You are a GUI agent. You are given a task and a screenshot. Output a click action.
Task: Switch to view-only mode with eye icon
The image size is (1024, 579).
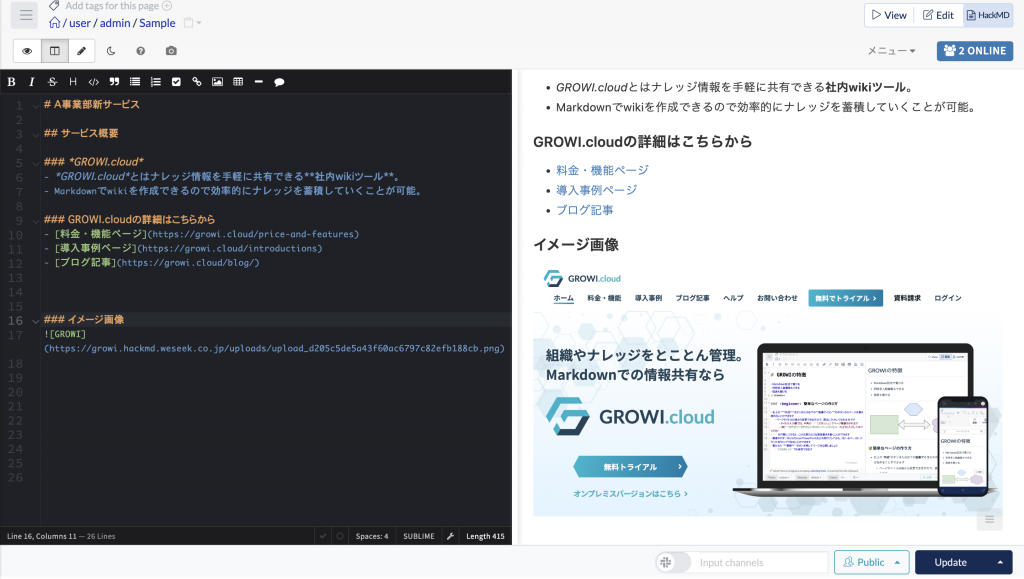[x=27, y=51]
